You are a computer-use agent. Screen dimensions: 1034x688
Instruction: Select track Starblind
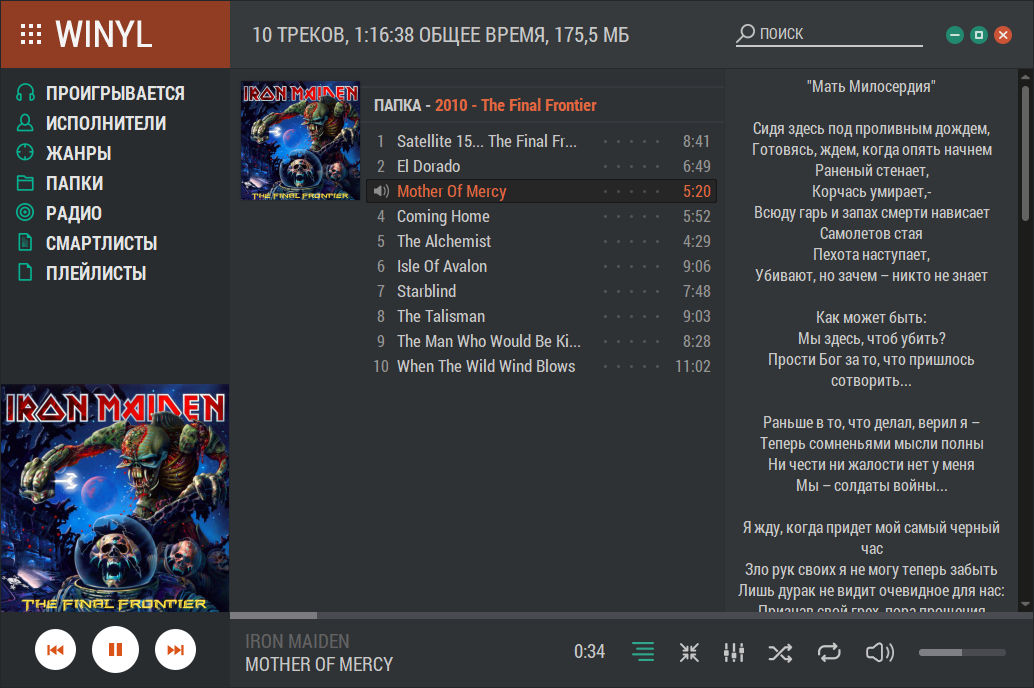point(541,292)
